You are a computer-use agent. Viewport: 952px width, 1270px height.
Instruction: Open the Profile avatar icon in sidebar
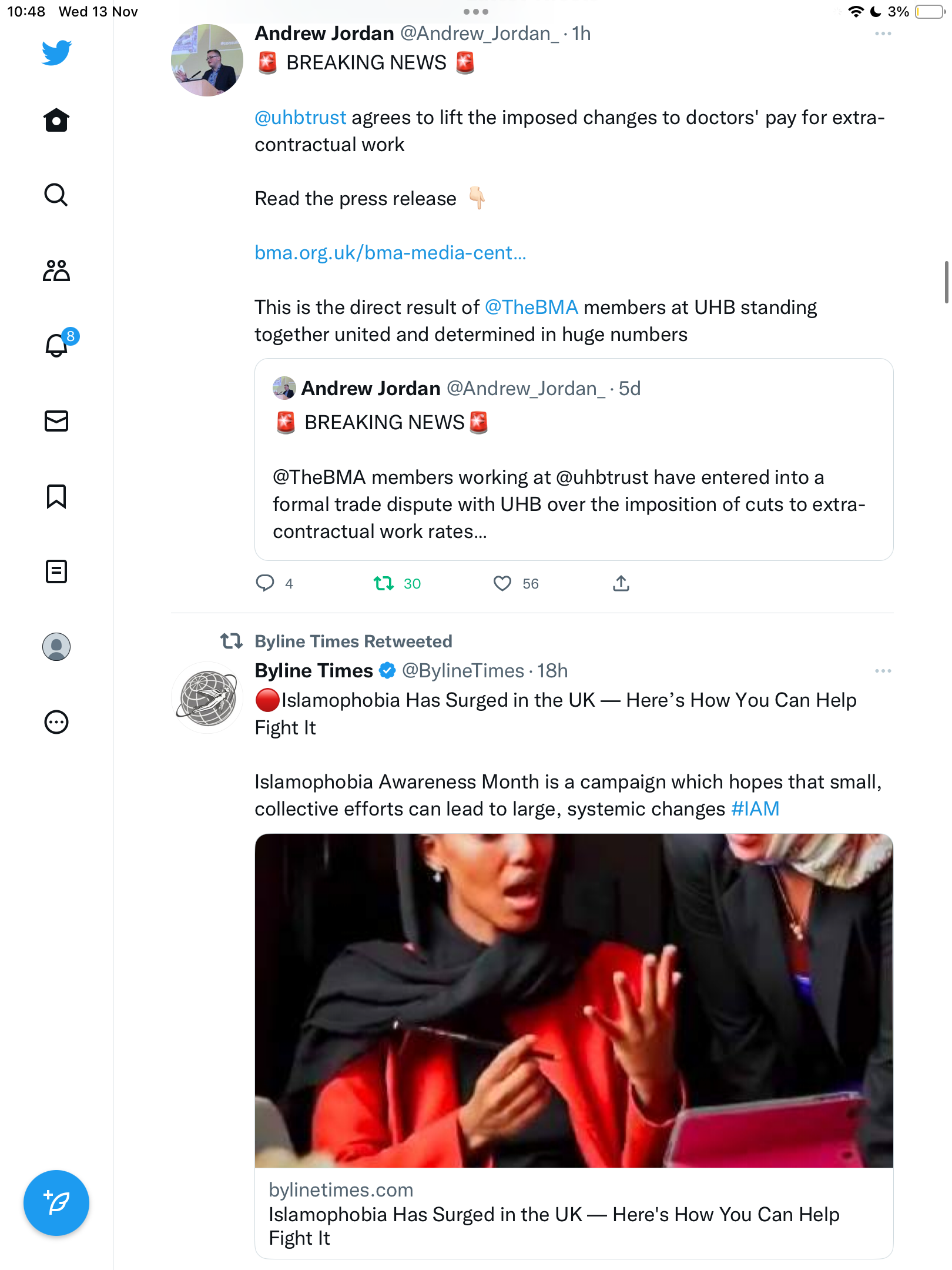[x=56, y=647]
